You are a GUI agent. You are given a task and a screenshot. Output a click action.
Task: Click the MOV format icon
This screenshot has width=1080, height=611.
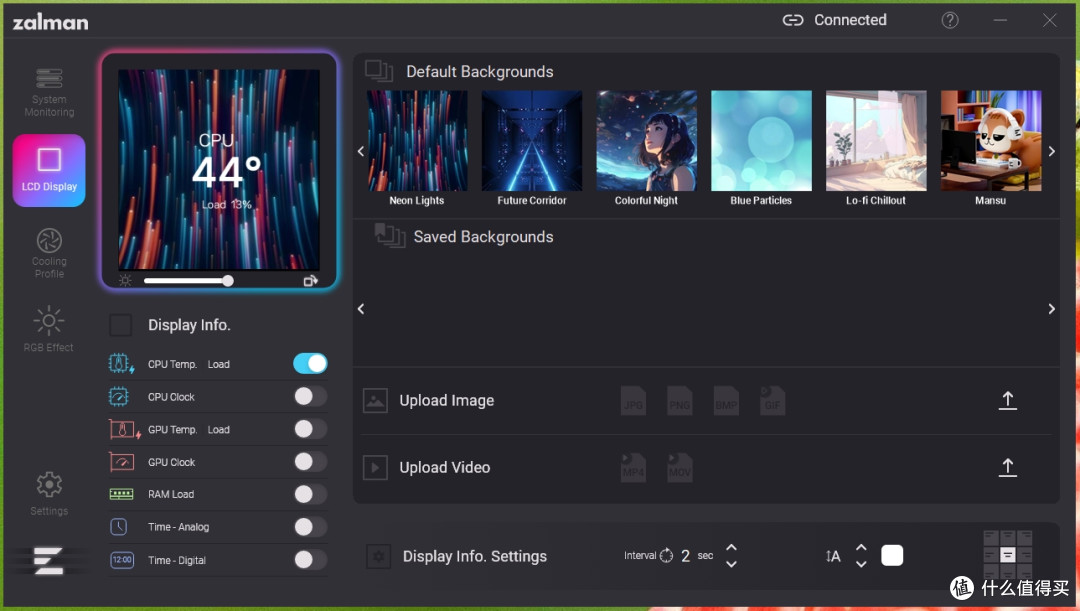tap(679, 468)
